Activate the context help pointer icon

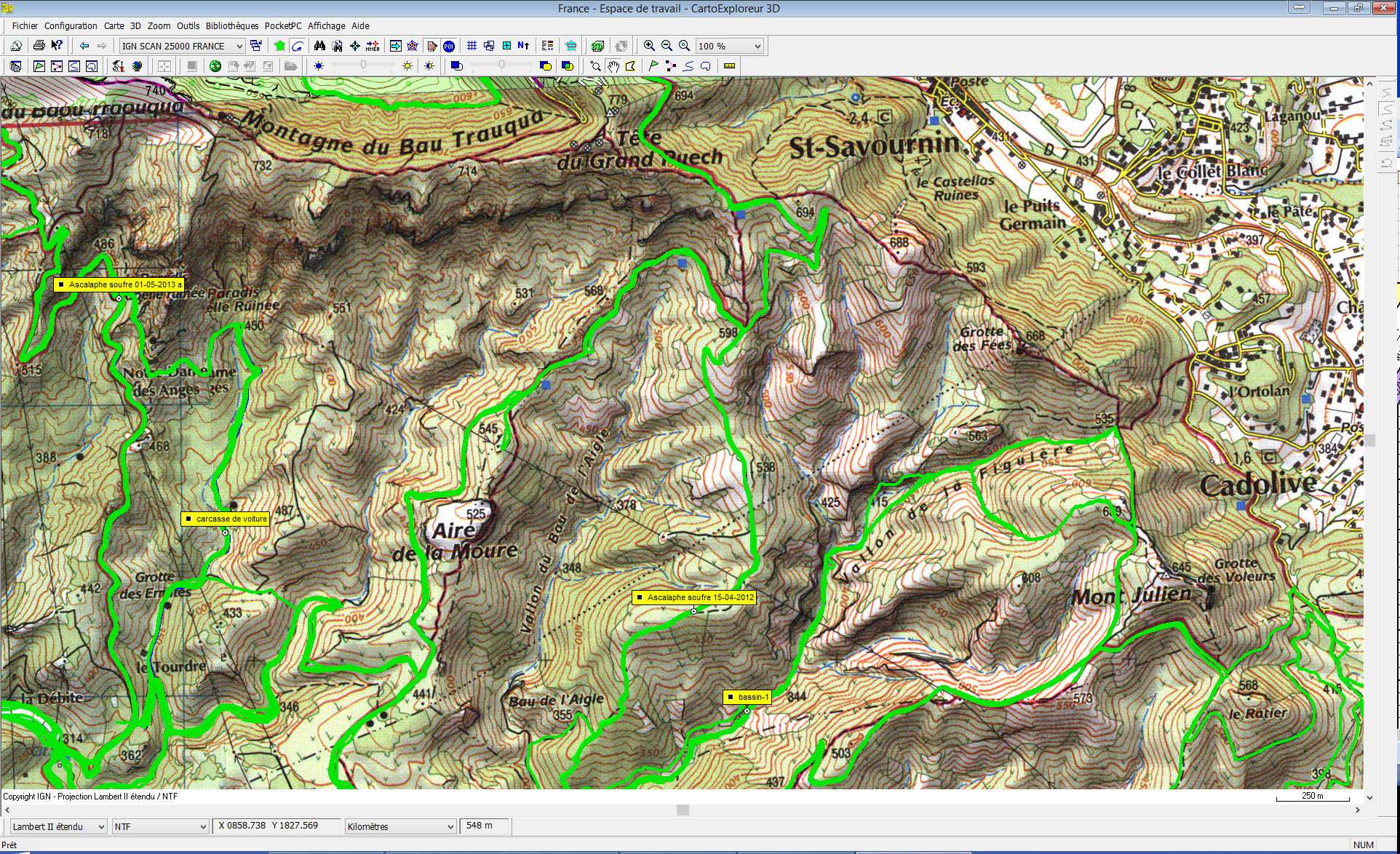pyautogui.click(x=57, y=46)
